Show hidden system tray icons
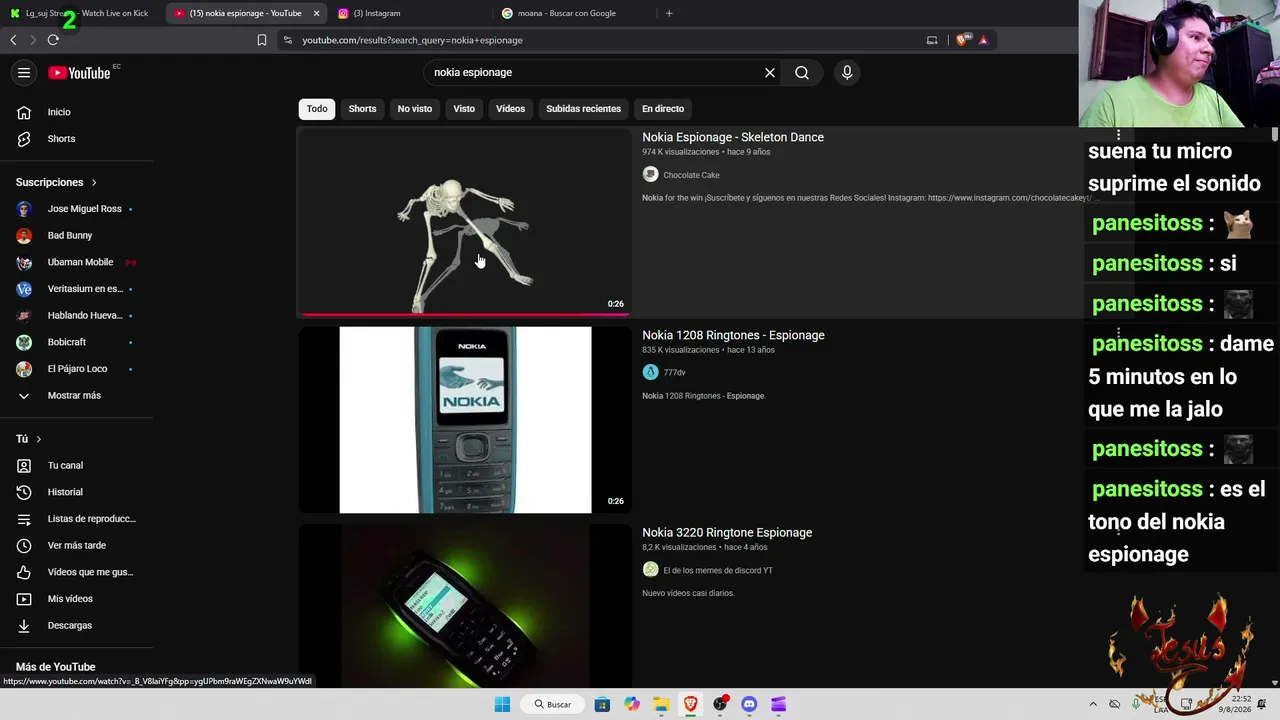Screen dimensions: 1280x720 coord(1093,704)
